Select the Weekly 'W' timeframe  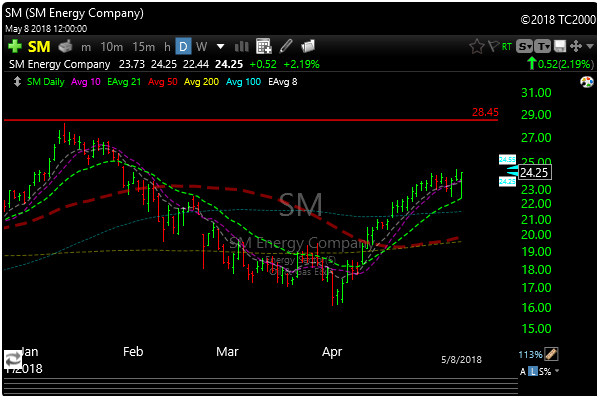tap(201, 47)
